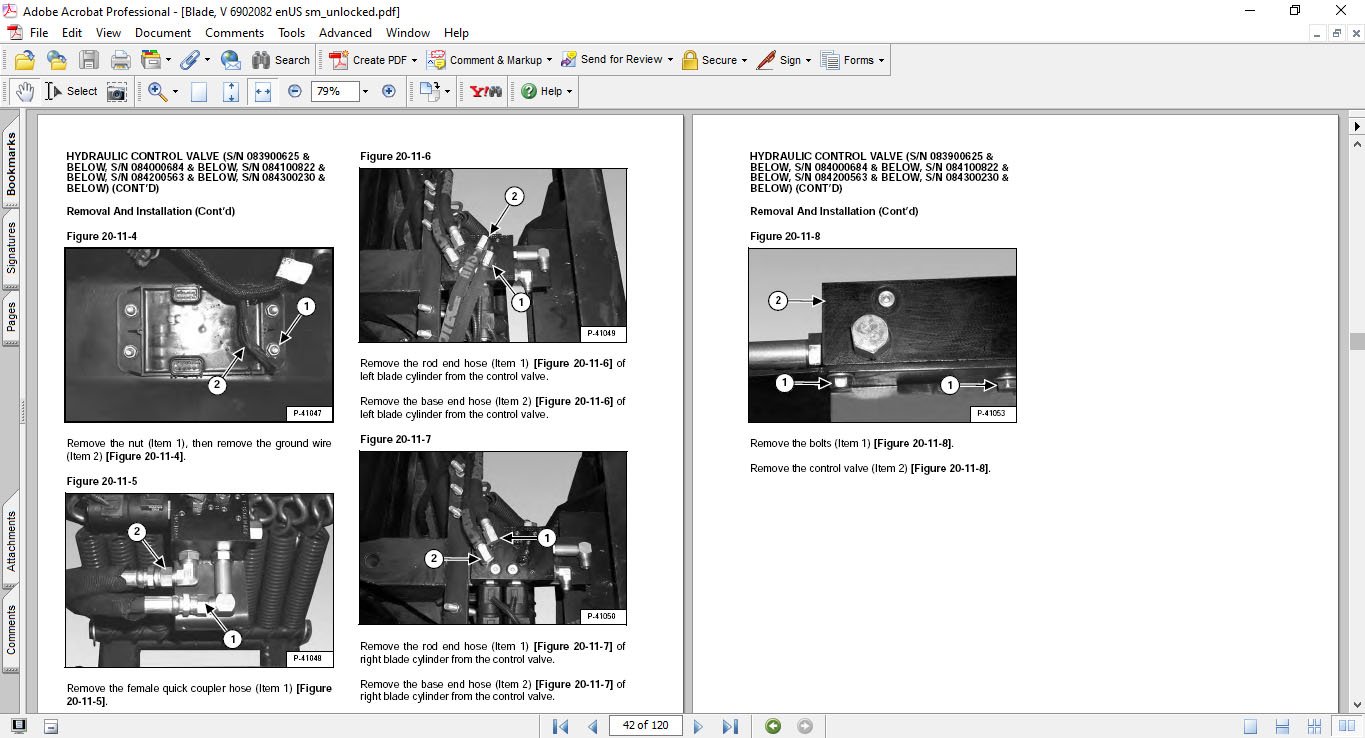Viewport: 1365px width, 738px height.
Task: Expand the Attach file dropdown arrow
Action: pos(207,60)
